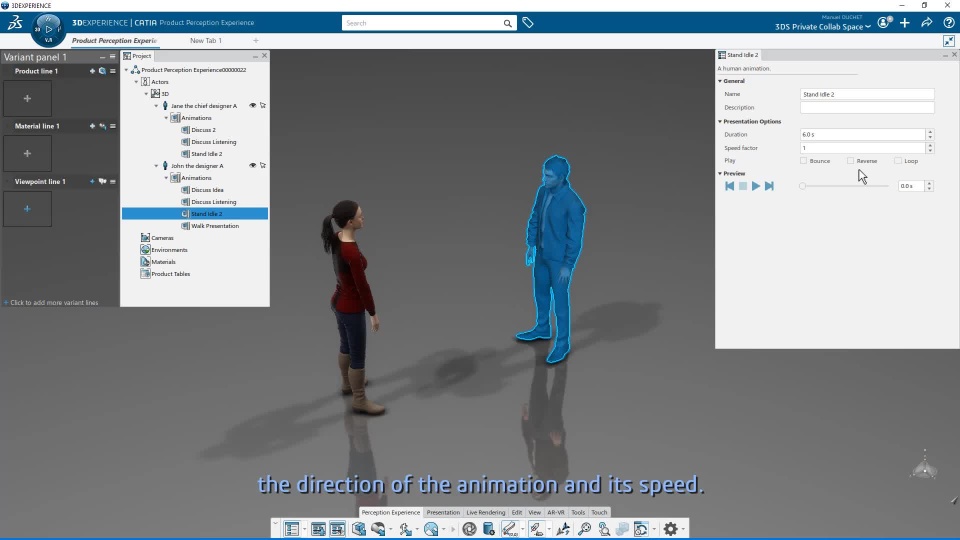Open Material line 1 hamburger menu
Viewport: 960px width, 540px height.
(113, 126)
